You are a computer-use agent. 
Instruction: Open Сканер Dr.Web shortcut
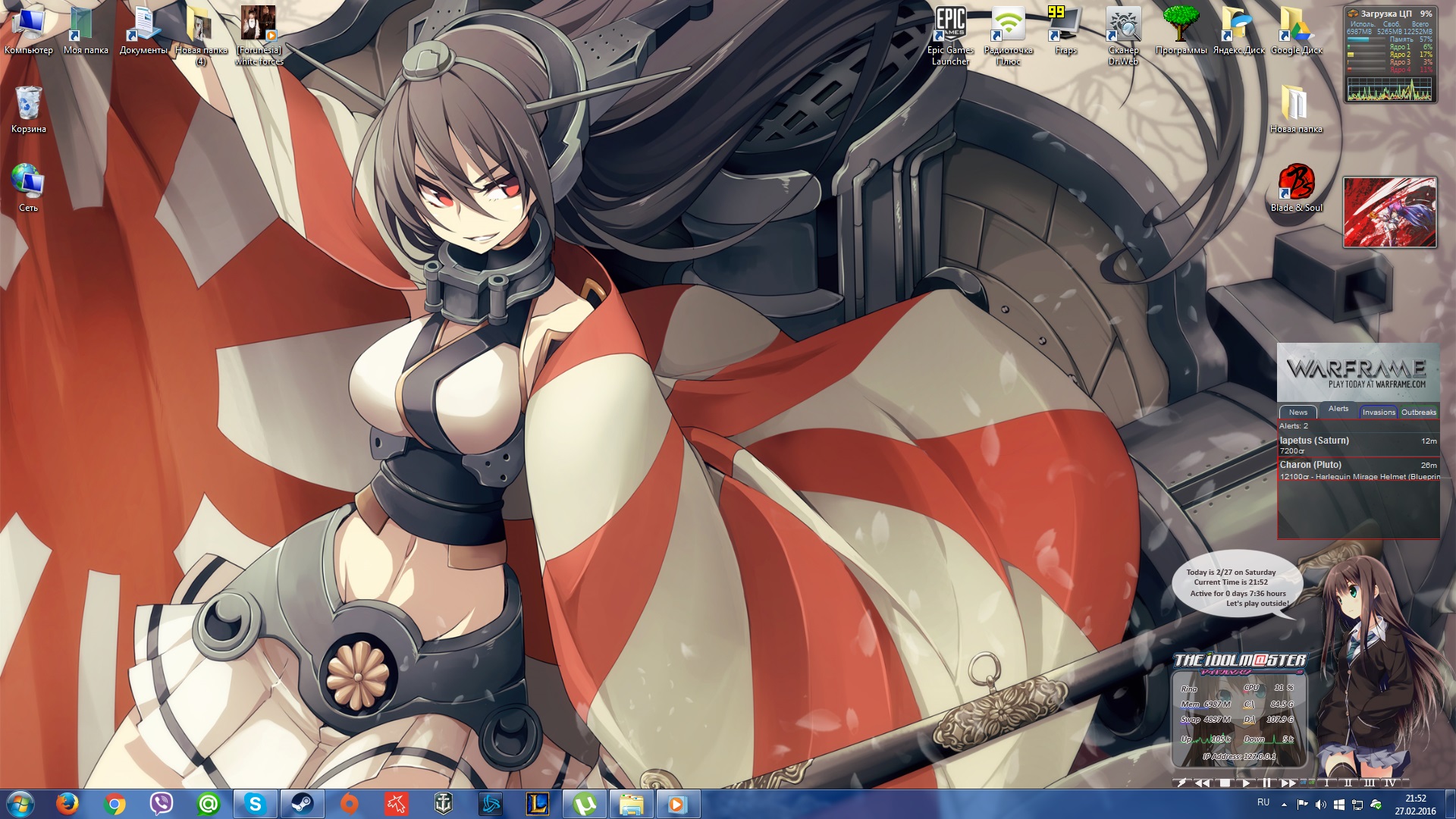[1123, 36]
